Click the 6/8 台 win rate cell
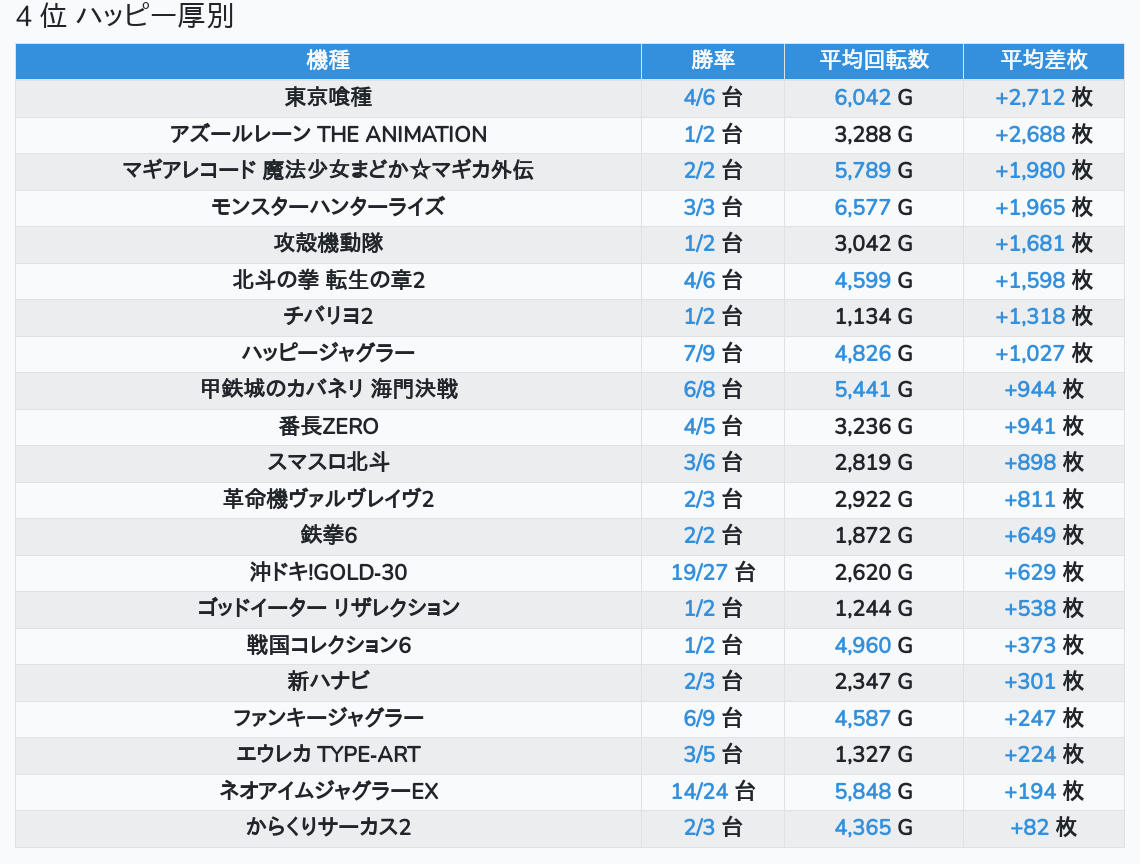Viewport: 1140px width, 864px height. (712, 389)
